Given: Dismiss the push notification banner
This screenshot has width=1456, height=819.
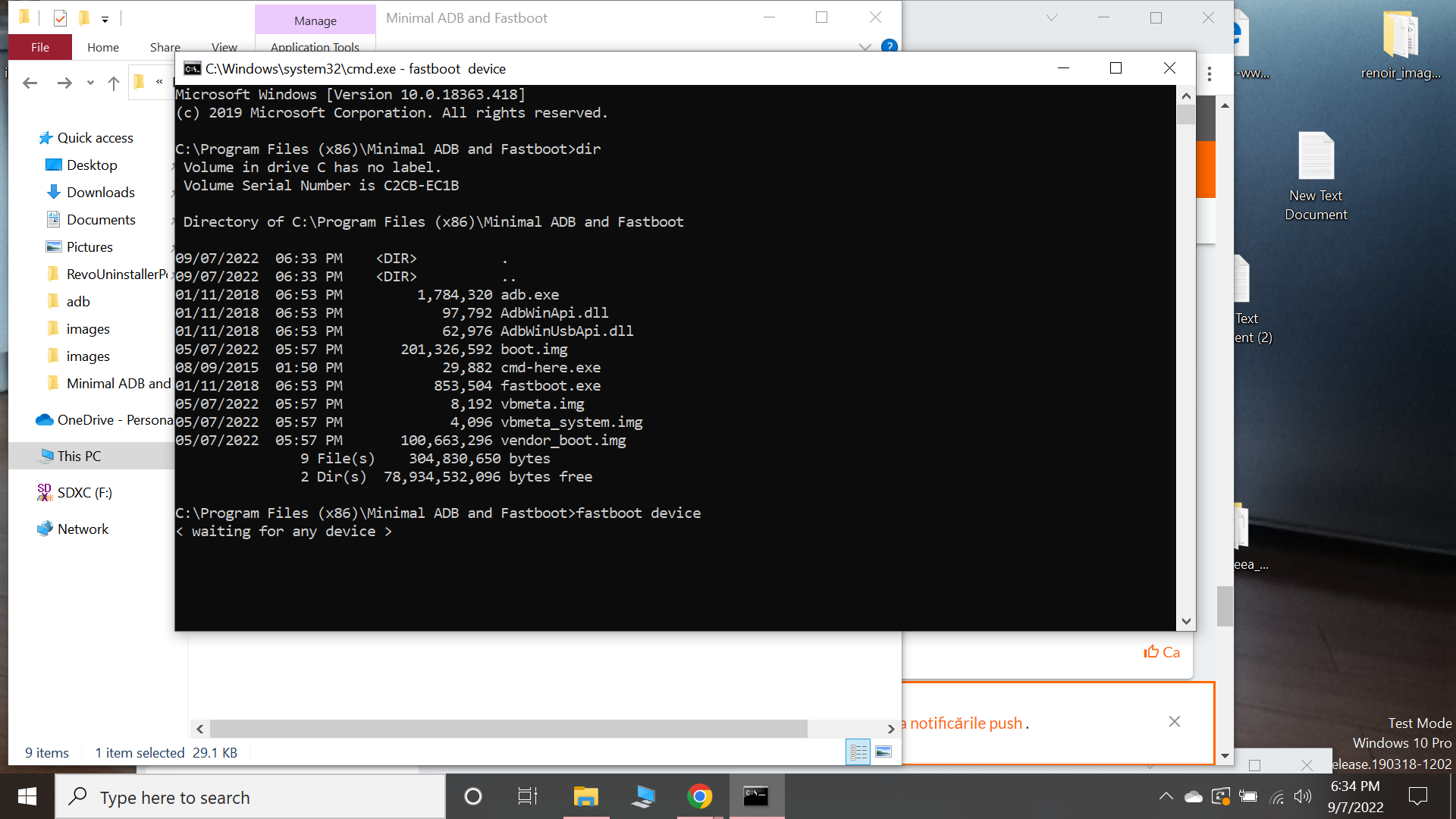Looking at the screenshot, I should click(x=1174, y=721).
